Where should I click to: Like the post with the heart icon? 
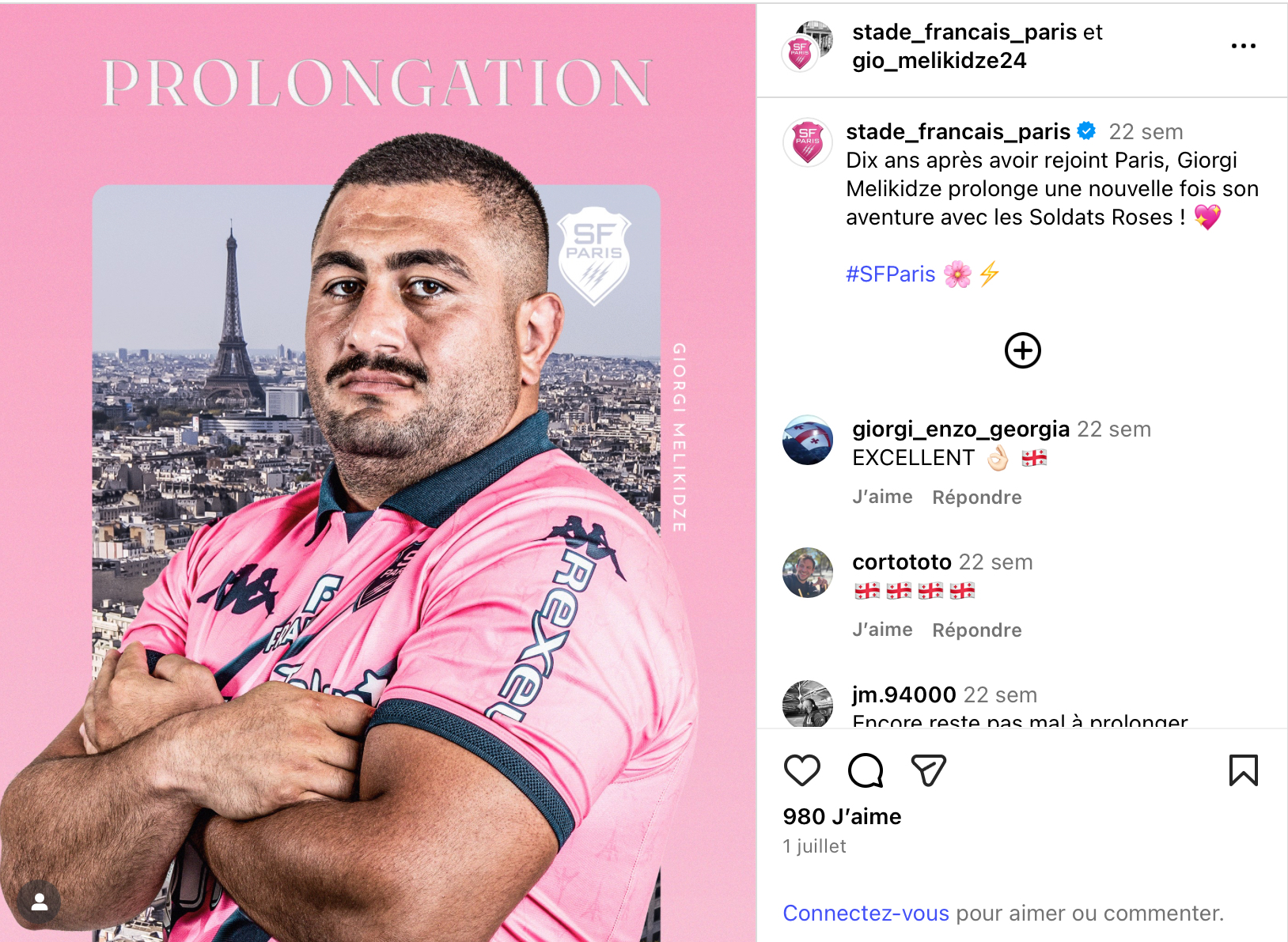pyautogui.click(x=801, y=770)
